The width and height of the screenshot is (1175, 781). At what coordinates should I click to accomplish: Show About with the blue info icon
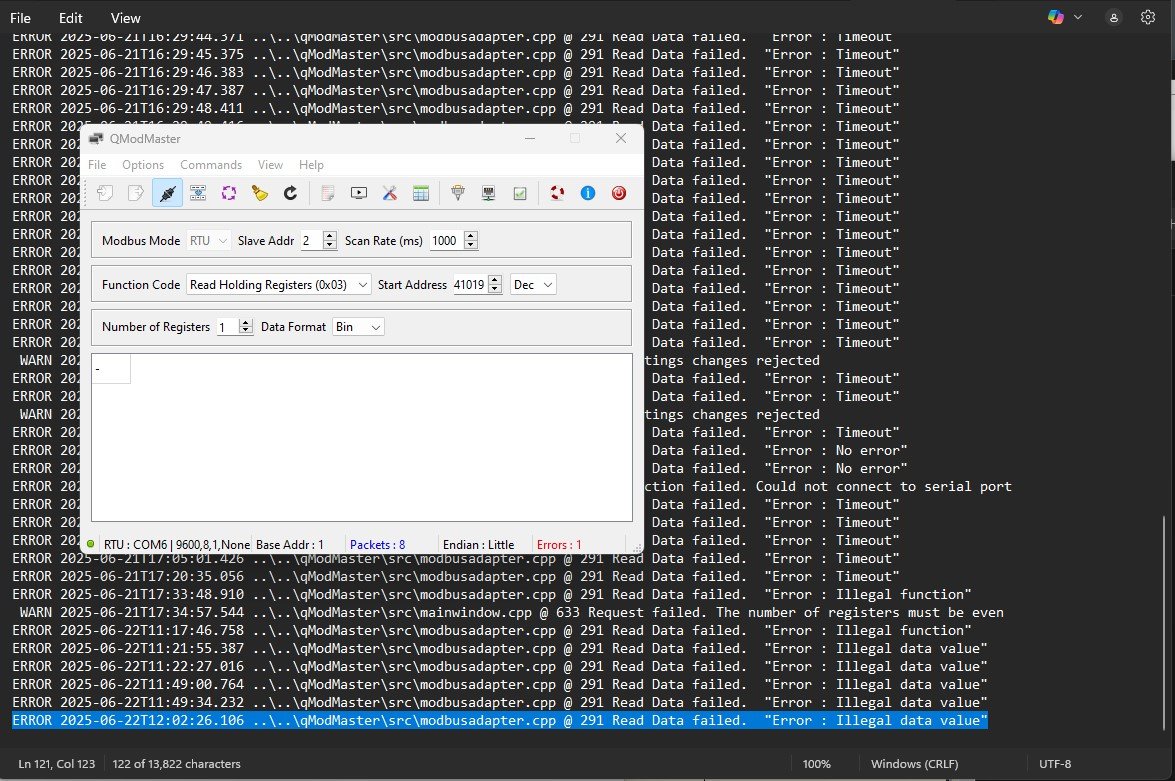click(588, 193)
